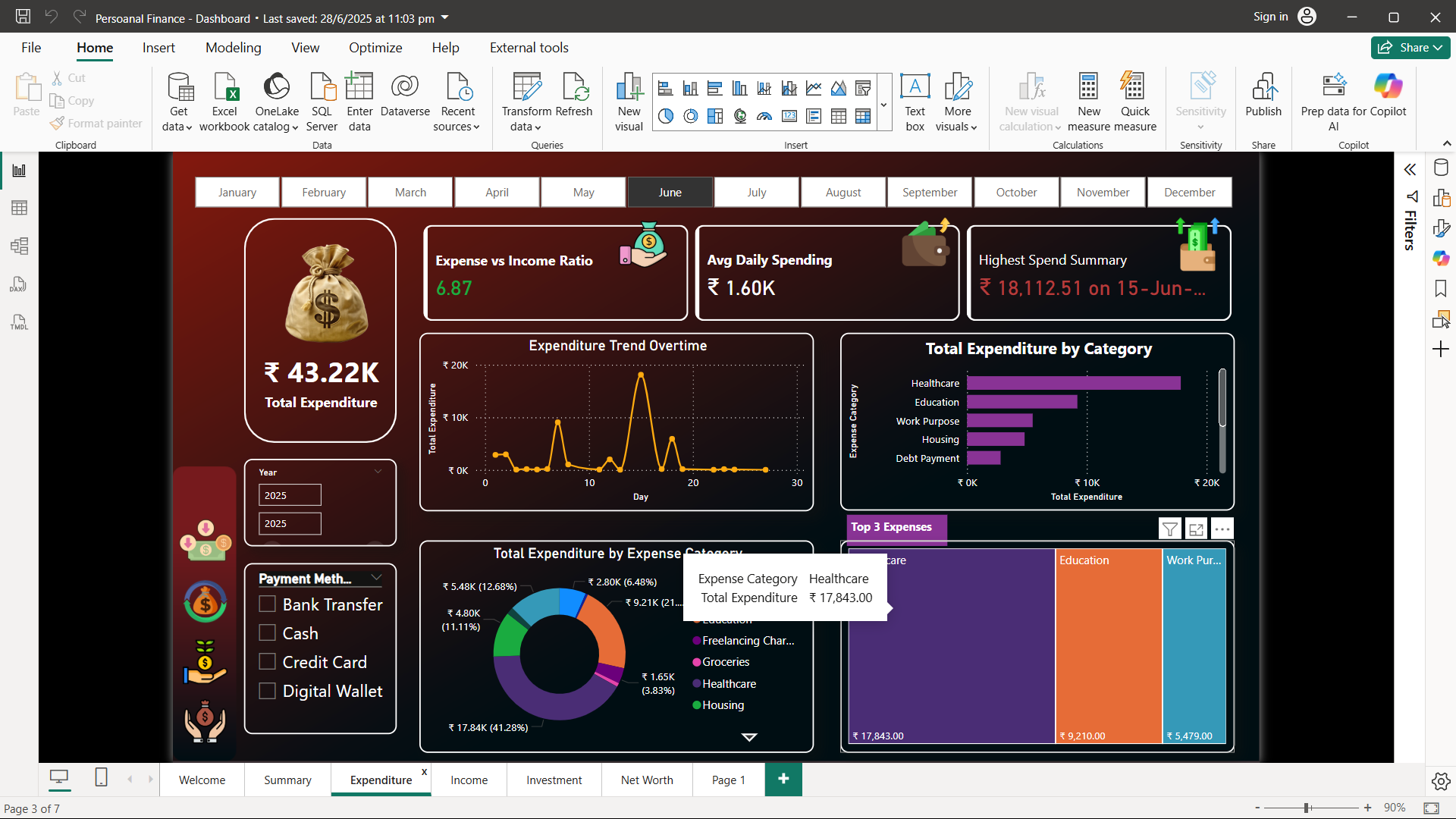Check the Digital Wallet payment method
This screenshot has height=819, width=1456.
267,691
